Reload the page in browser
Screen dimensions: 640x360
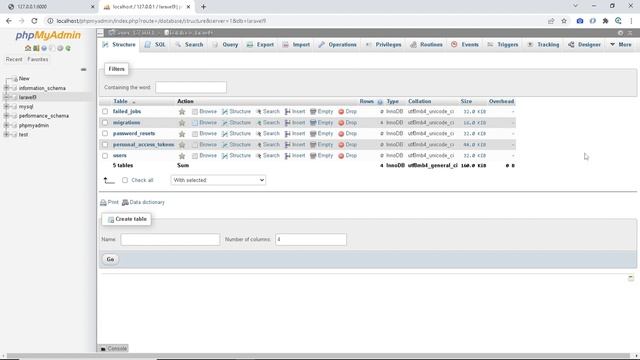(x=34, y=21)
